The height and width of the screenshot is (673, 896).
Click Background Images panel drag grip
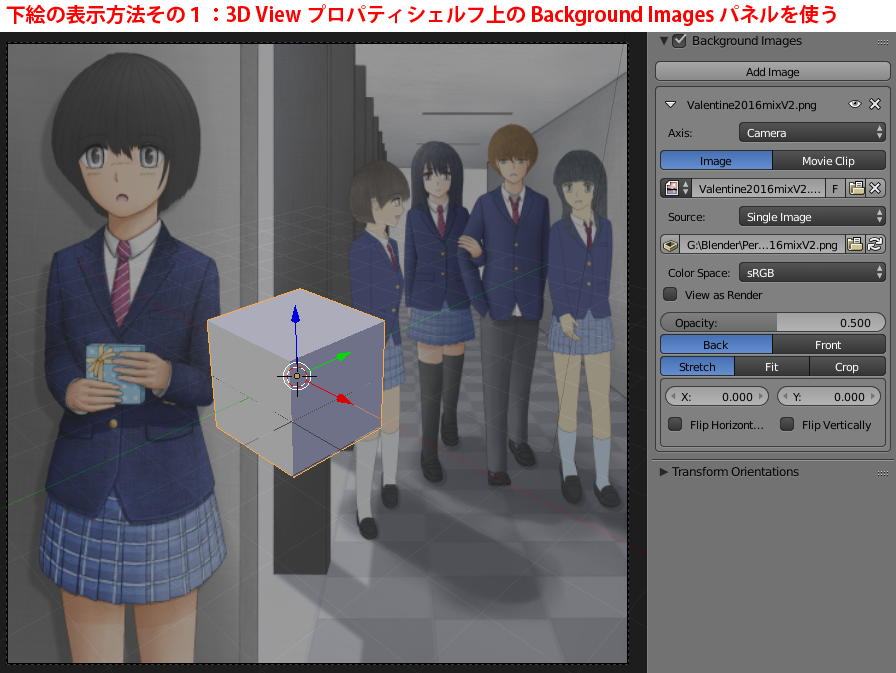tap(883, 42)
